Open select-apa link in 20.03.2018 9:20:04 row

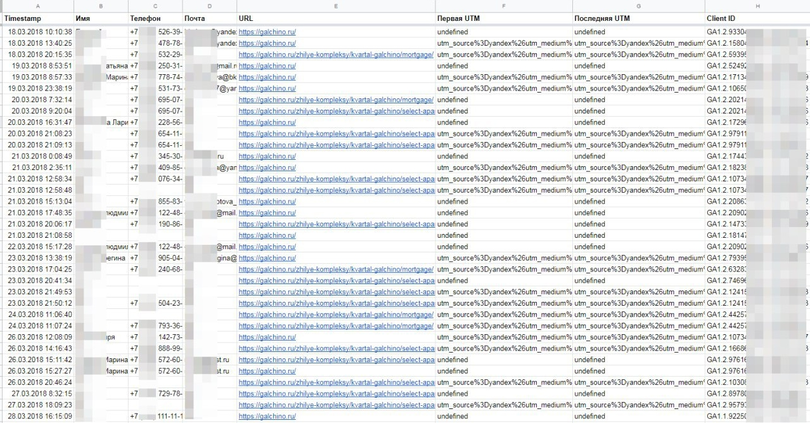pyautogui.click(x=336, y=111)
